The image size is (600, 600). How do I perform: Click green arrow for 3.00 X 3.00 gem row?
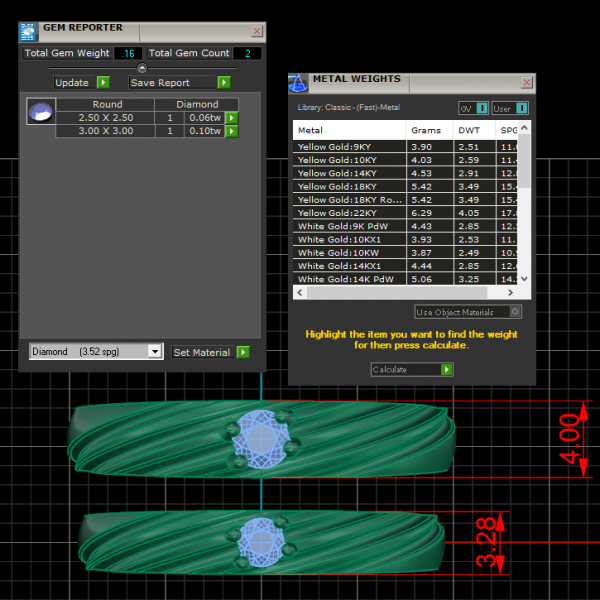(x=232, y=131)
